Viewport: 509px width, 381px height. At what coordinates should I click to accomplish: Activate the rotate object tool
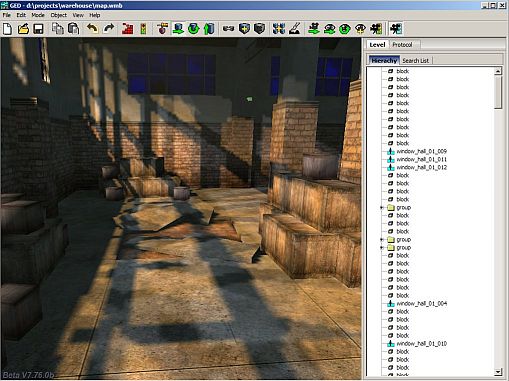194,29
